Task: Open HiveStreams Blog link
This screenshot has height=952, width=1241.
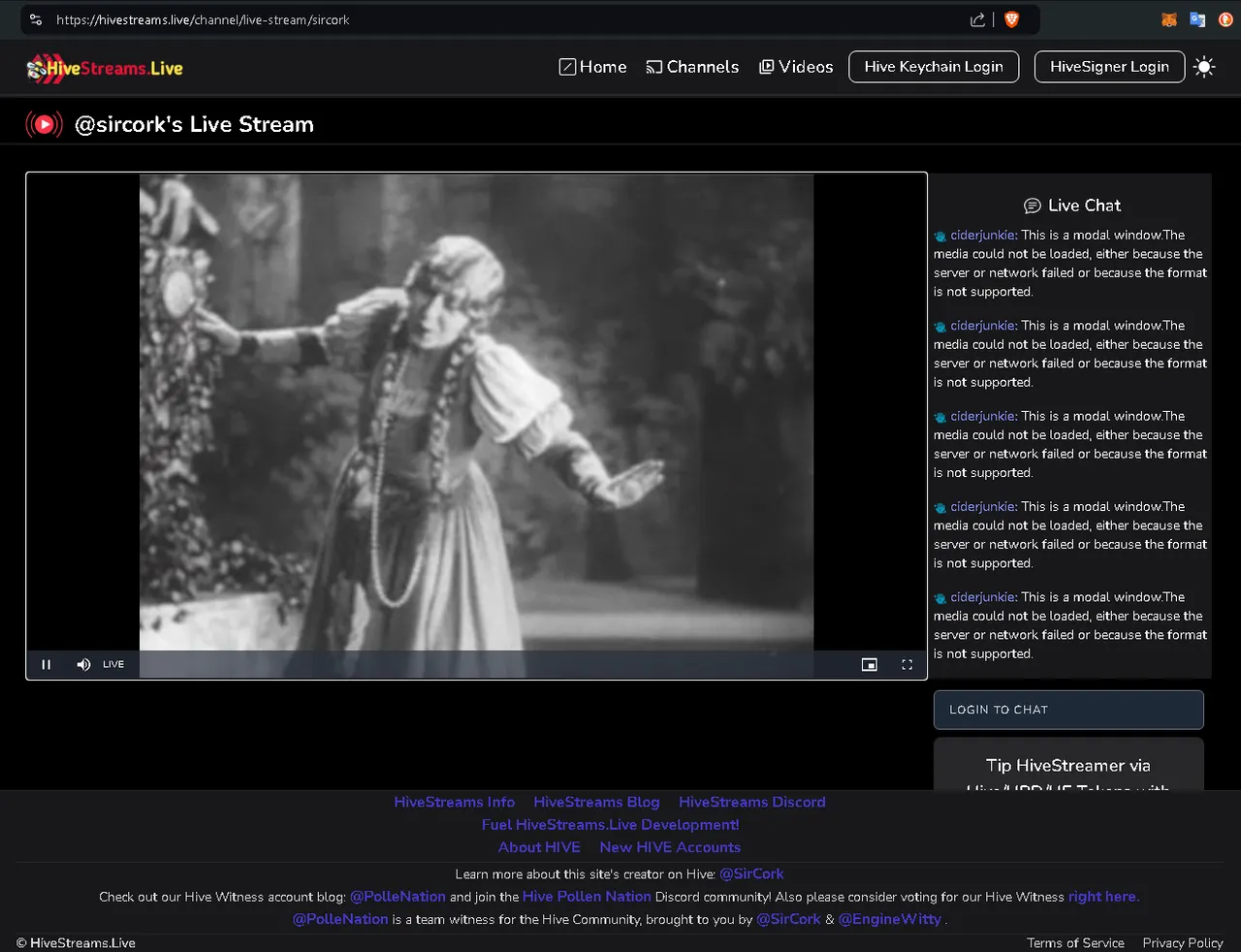Action: point(596,802)
